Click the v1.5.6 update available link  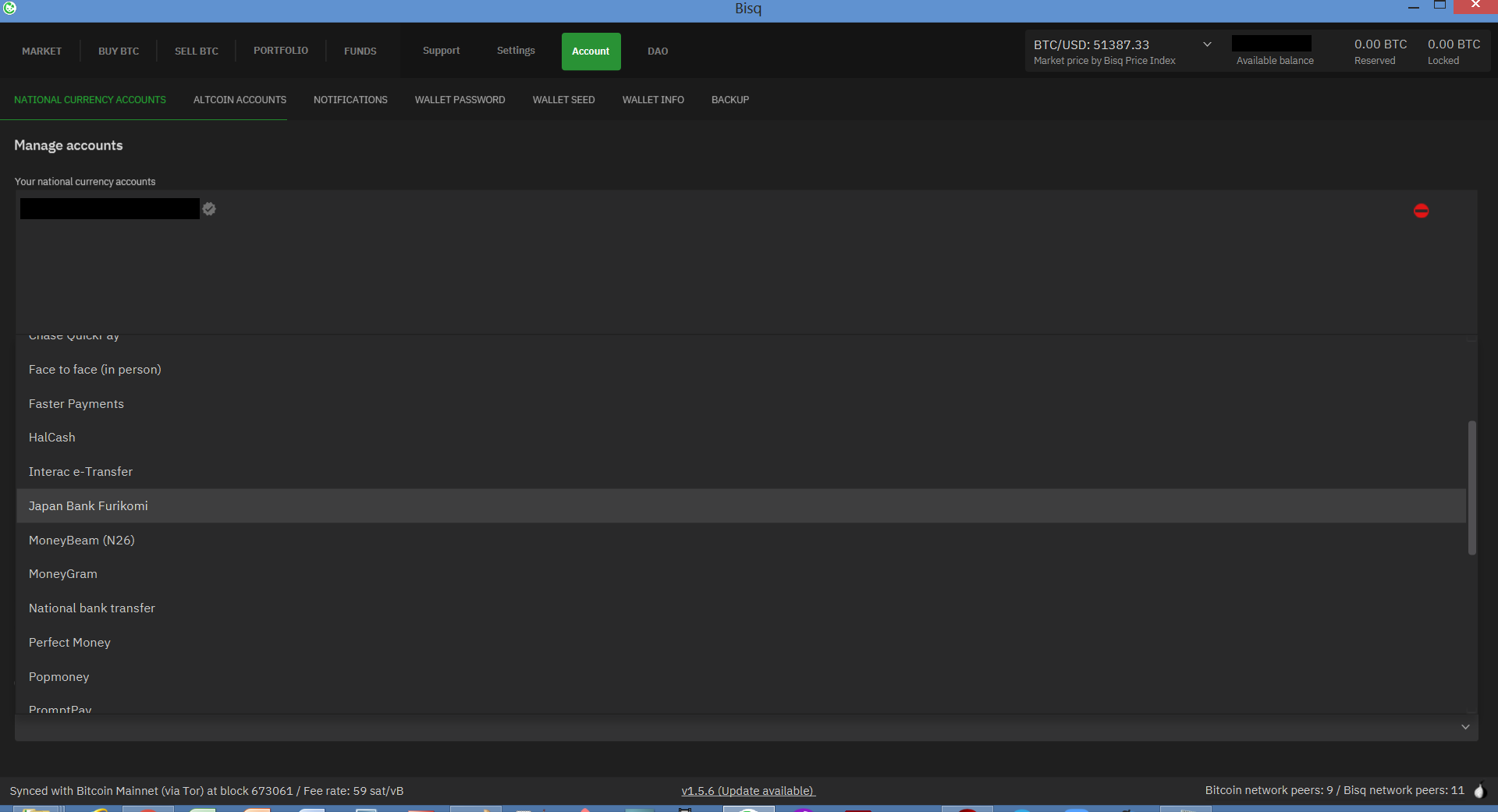(747, 791)
